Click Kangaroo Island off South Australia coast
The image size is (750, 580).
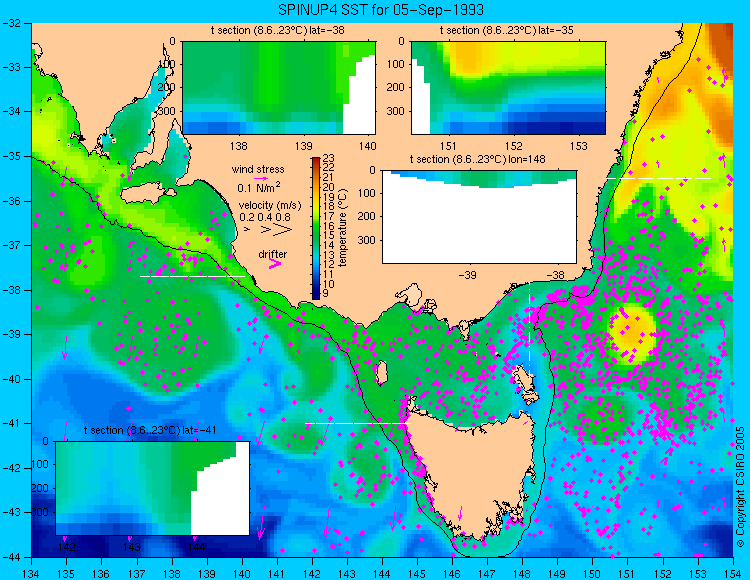coord(147,195)
